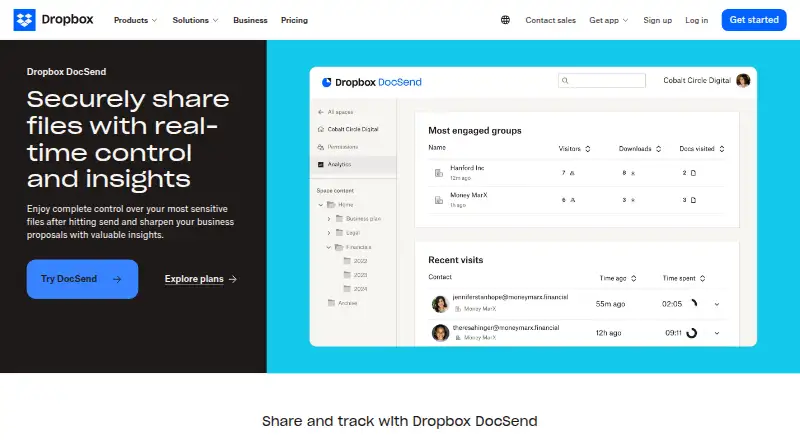Click theresahinger's contact avatar
The width and height of the screenshot is (800, 440).
click(440, 332)
